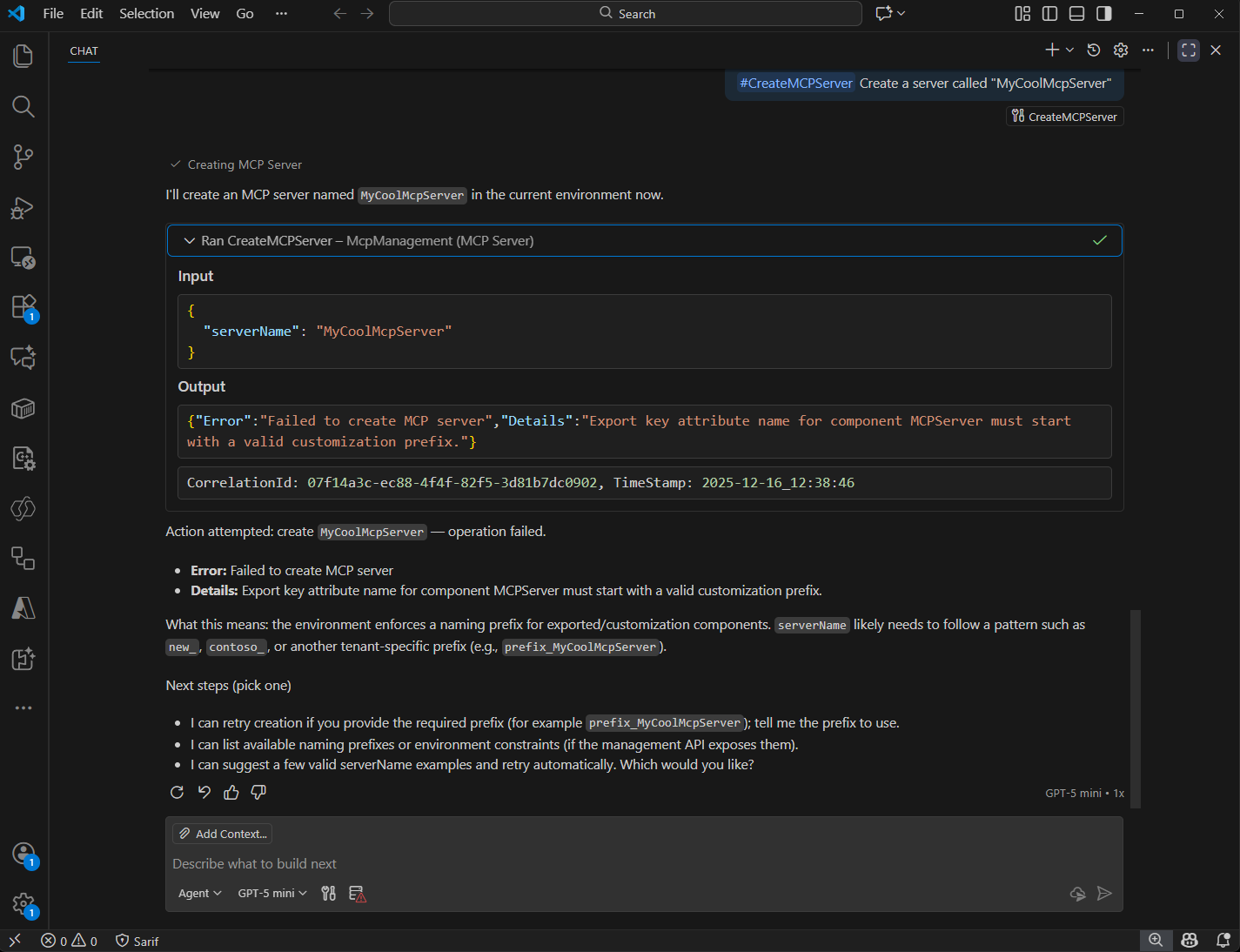
Task: Open the View menu
Action: point(204,14)
